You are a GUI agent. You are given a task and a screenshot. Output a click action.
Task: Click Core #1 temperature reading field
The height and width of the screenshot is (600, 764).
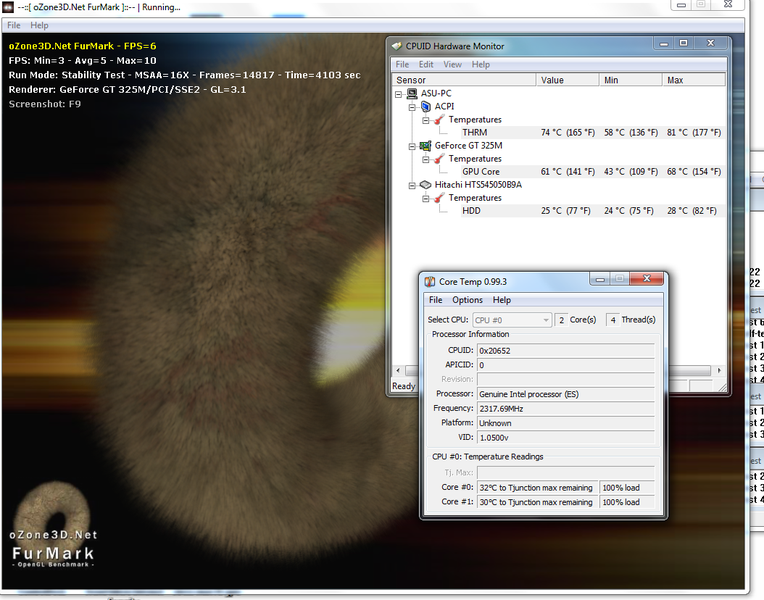[537, 502]
